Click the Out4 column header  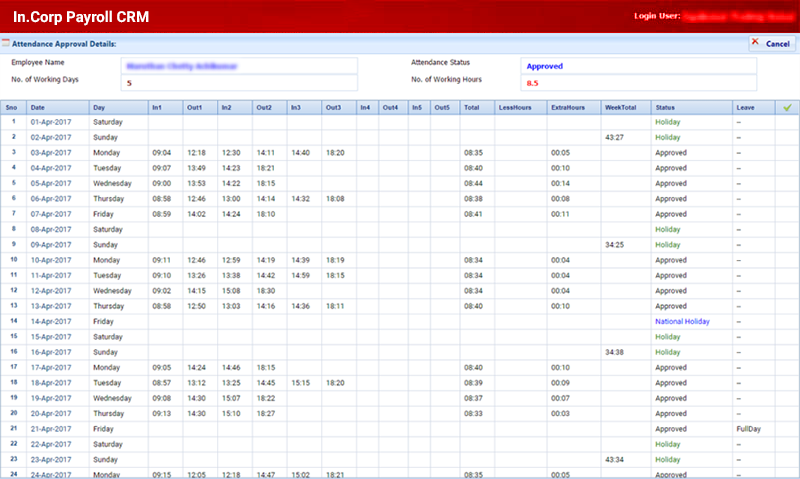[x=393, y=108]
